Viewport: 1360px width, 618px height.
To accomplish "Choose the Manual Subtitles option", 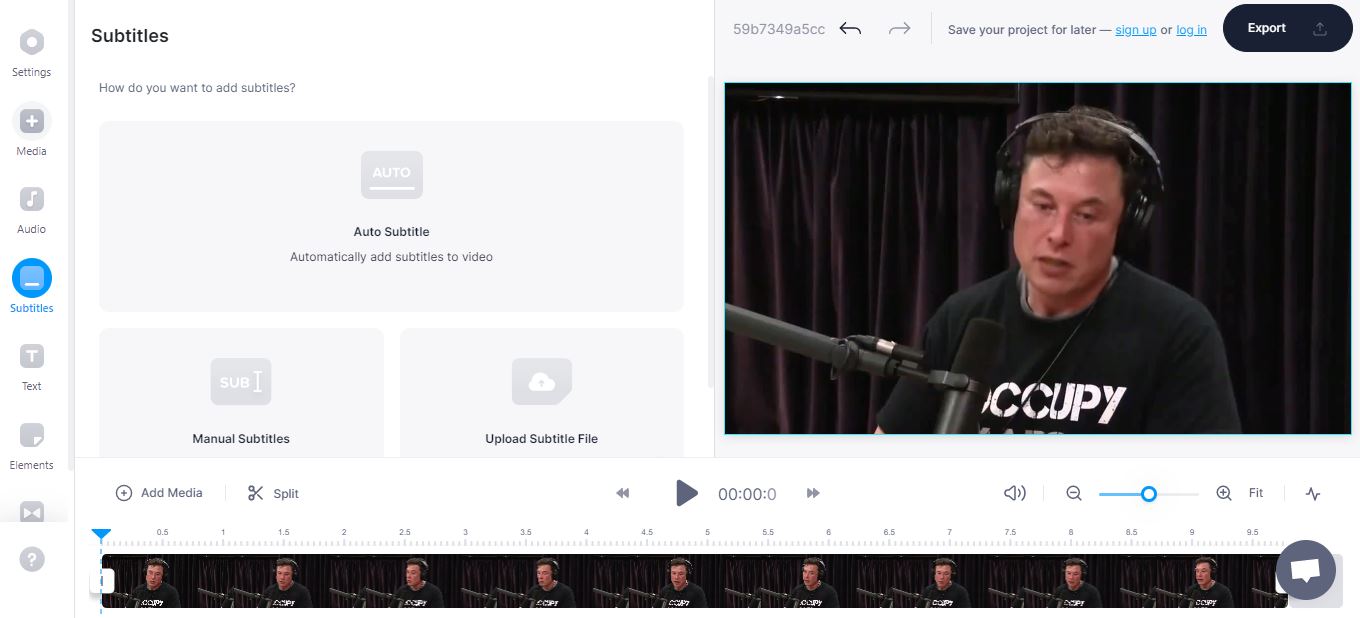I will tap(241, 393).
